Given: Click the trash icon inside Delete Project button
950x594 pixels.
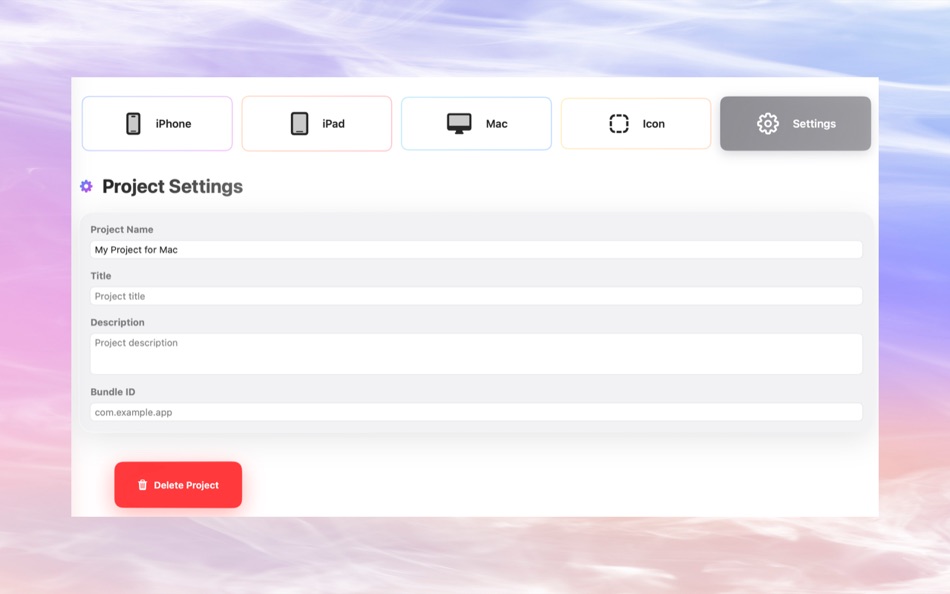Looking at the screenshot, I should point(142,485).
